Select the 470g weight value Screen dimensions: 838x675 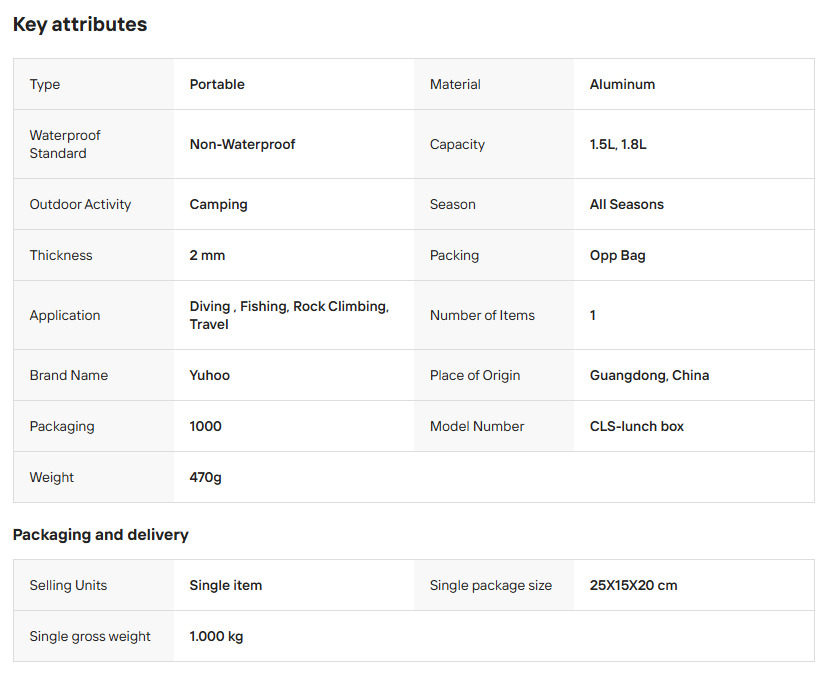[x=205, y=478]
